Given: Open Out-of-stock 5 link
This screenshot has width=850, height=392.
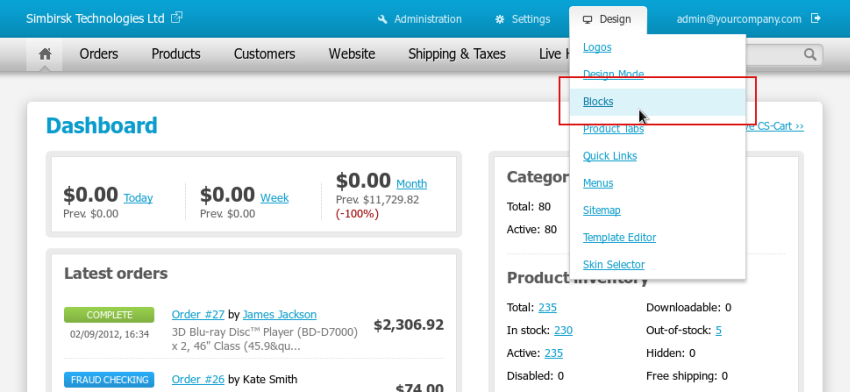Looking at the screenshot, I should pos(718,330).
